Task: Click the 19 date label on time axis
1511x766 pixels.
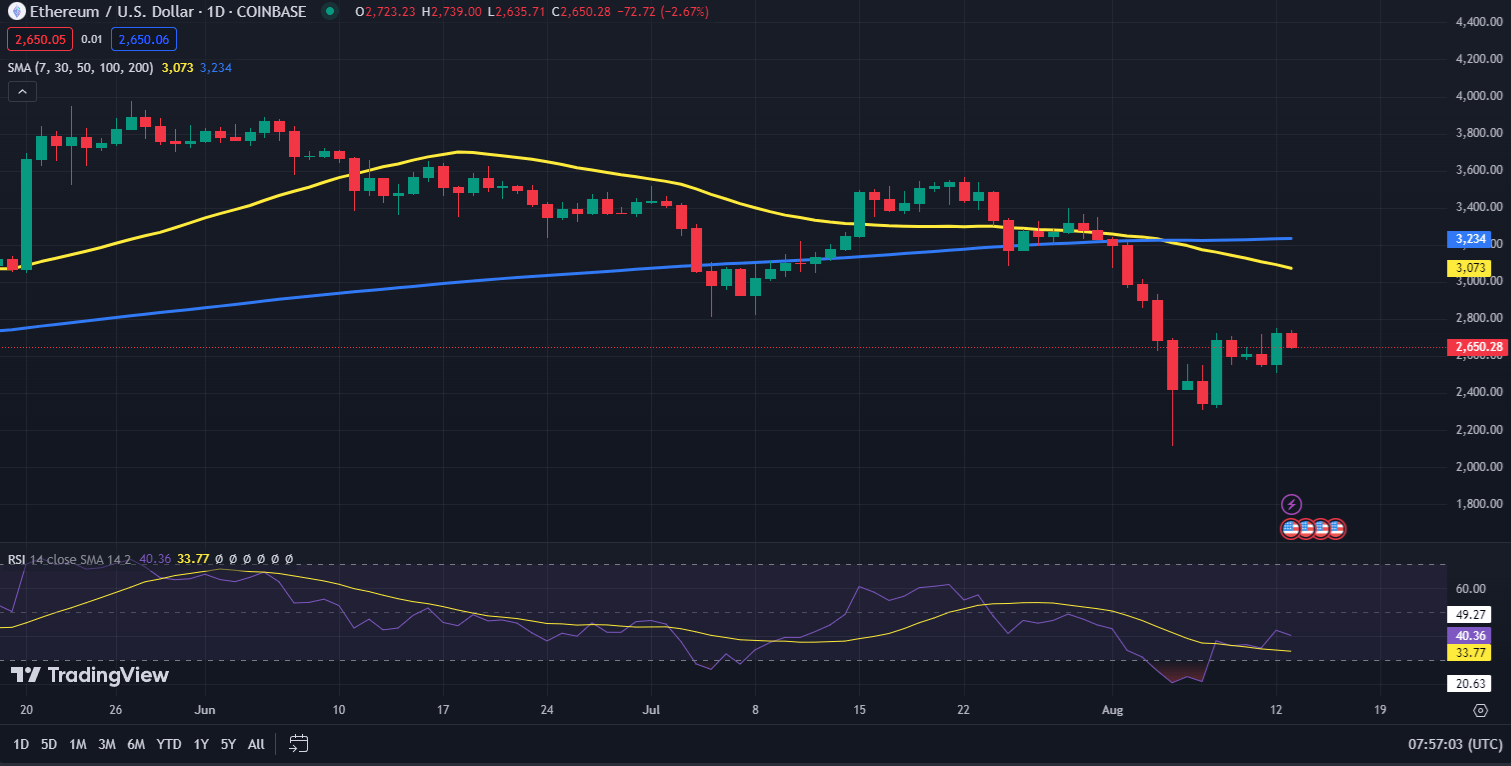Action: (1381, 710)
